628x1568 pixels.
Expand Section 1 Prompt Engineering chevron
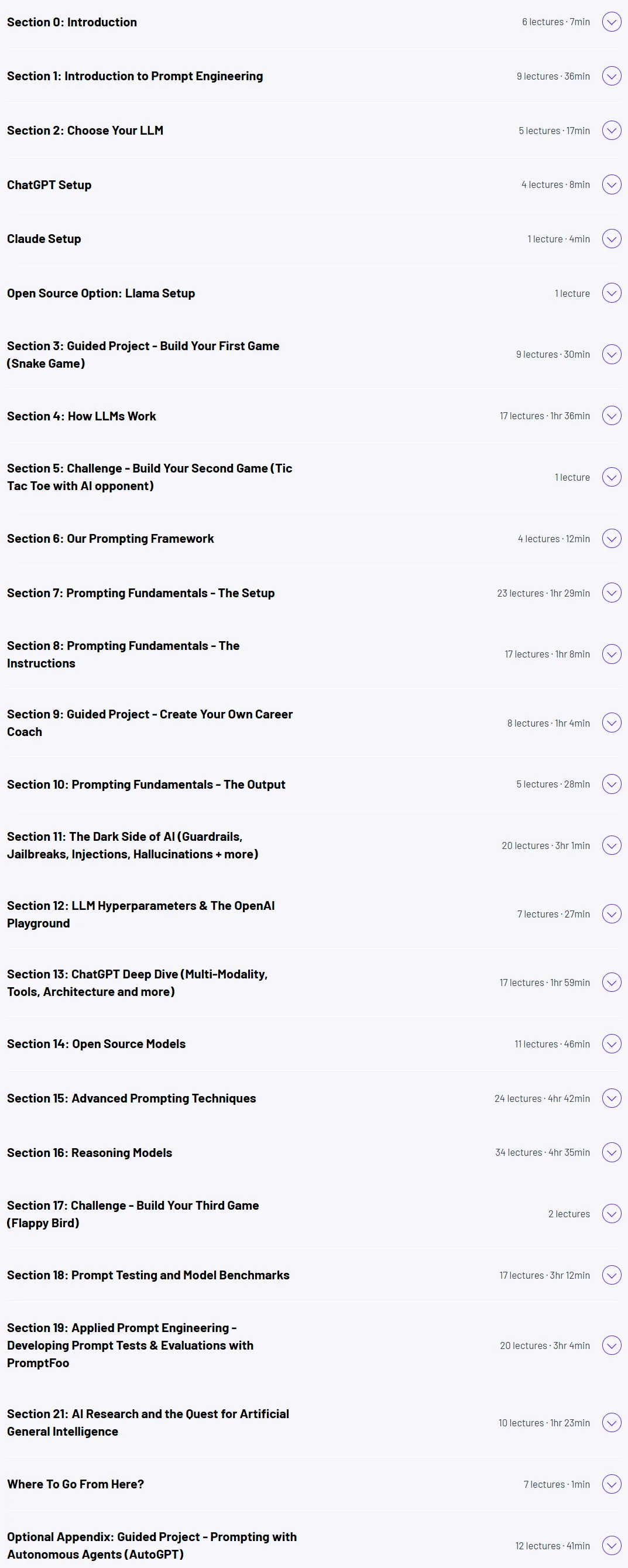[612, 76]
